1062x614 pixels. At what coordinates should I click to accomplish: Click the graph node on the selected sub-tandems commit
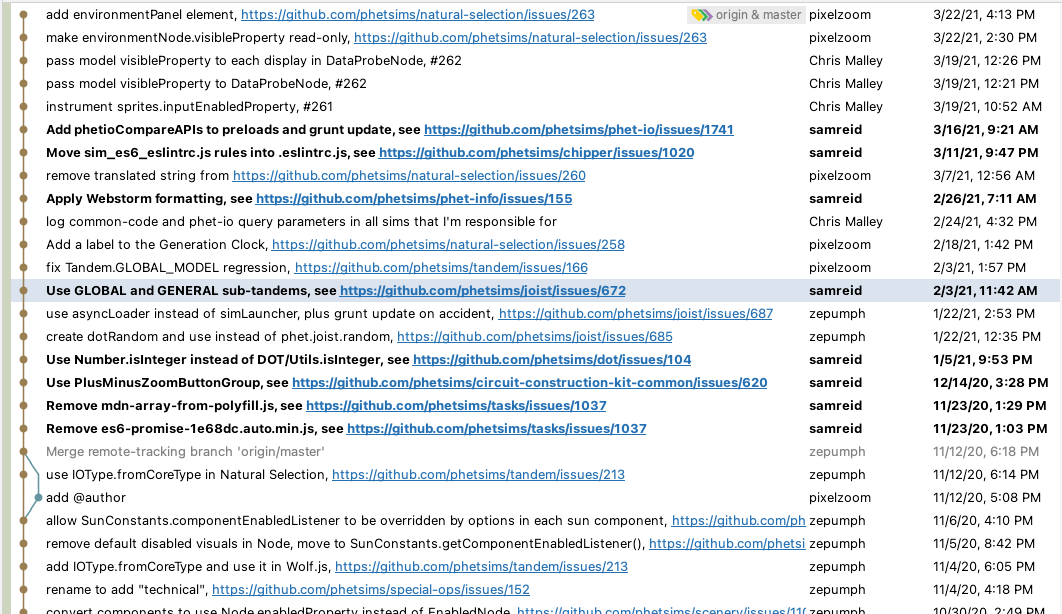tap(23, 290)
